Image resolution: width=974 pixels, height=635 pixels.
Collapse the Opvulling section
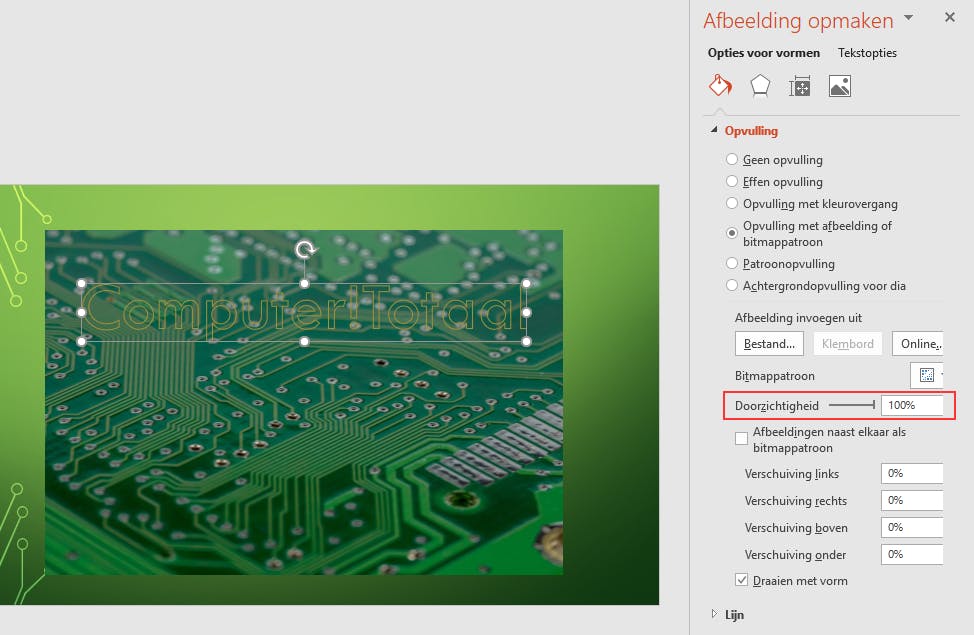pyautogui.click(x=714, y=130)
